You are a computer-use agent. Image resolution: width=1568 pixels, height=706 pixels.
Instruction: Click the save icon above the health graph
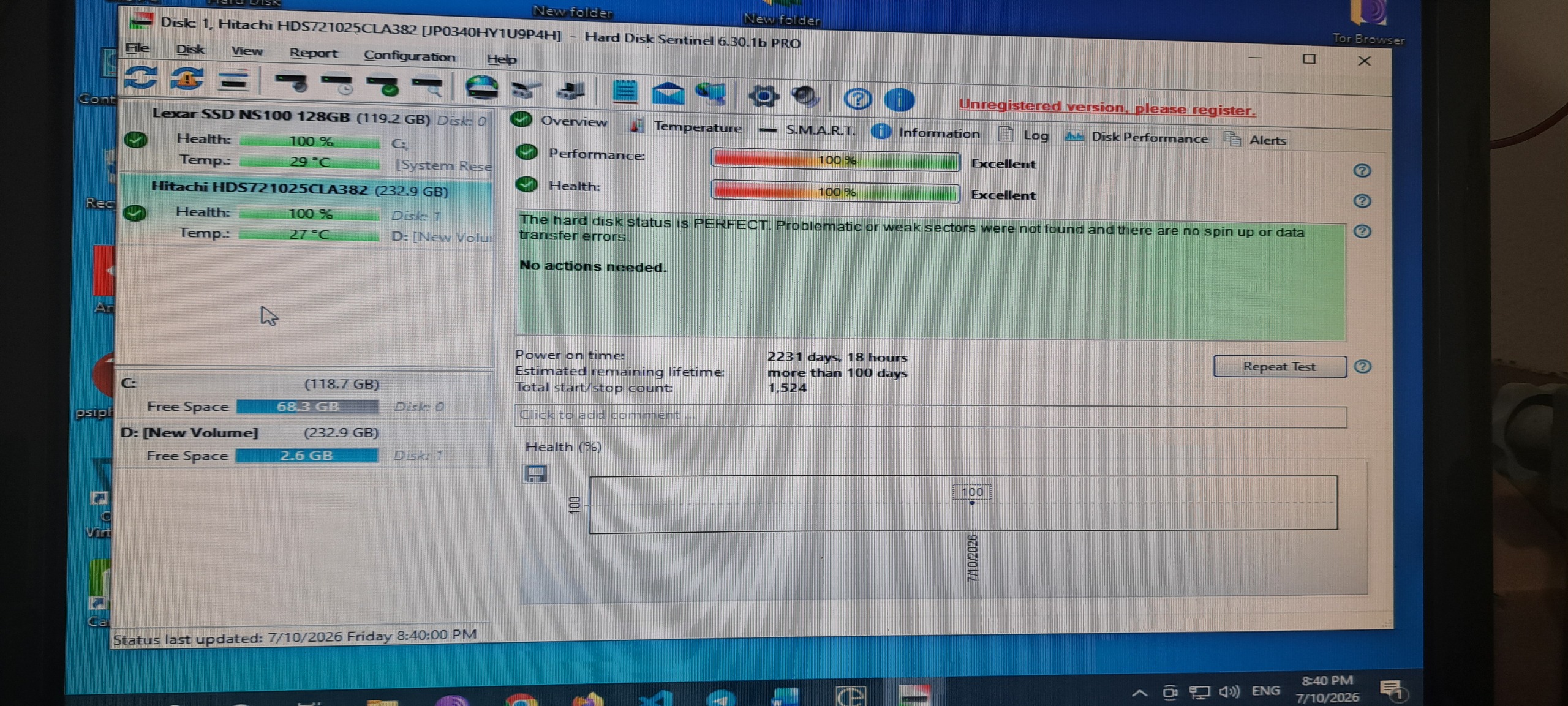[536, 473]
